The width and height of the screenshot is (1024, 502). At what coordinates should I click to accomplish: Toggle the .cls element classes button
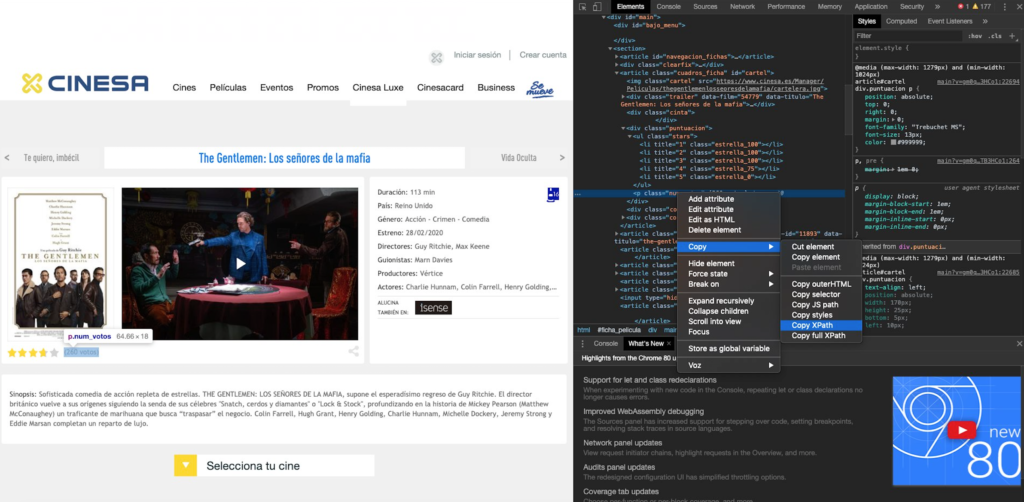point(995,36)
